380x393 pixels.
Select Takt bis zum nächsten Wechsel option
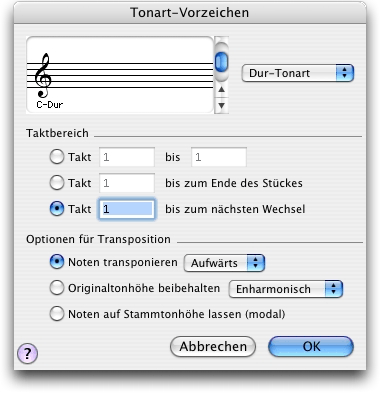(x=57, y=209)
